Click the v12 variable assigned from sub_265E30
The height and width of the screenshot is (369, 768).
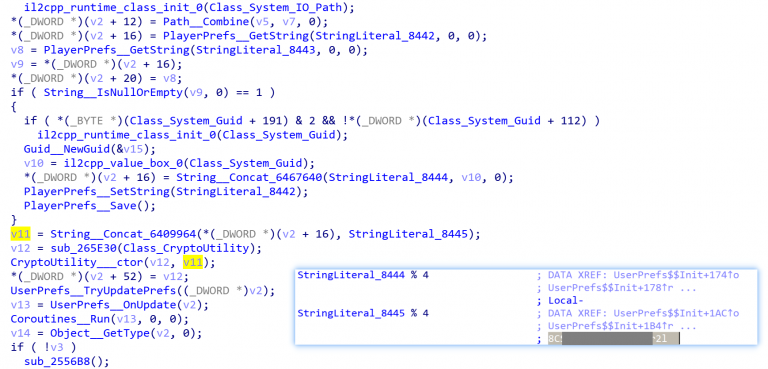pyautogui.click(x=20, y=248)
